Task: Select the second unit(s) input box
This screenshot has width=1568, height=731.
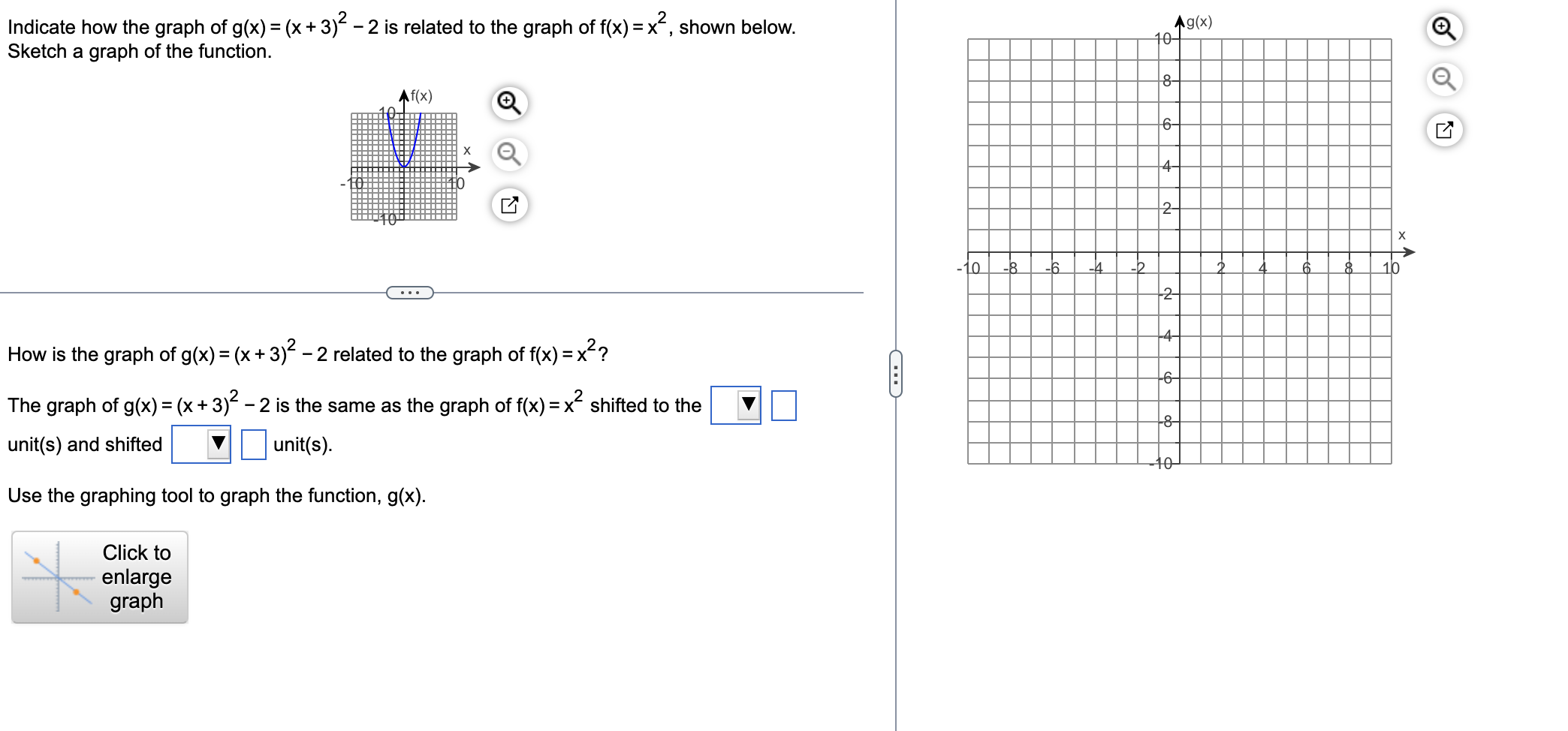Action: click(252, 444)
